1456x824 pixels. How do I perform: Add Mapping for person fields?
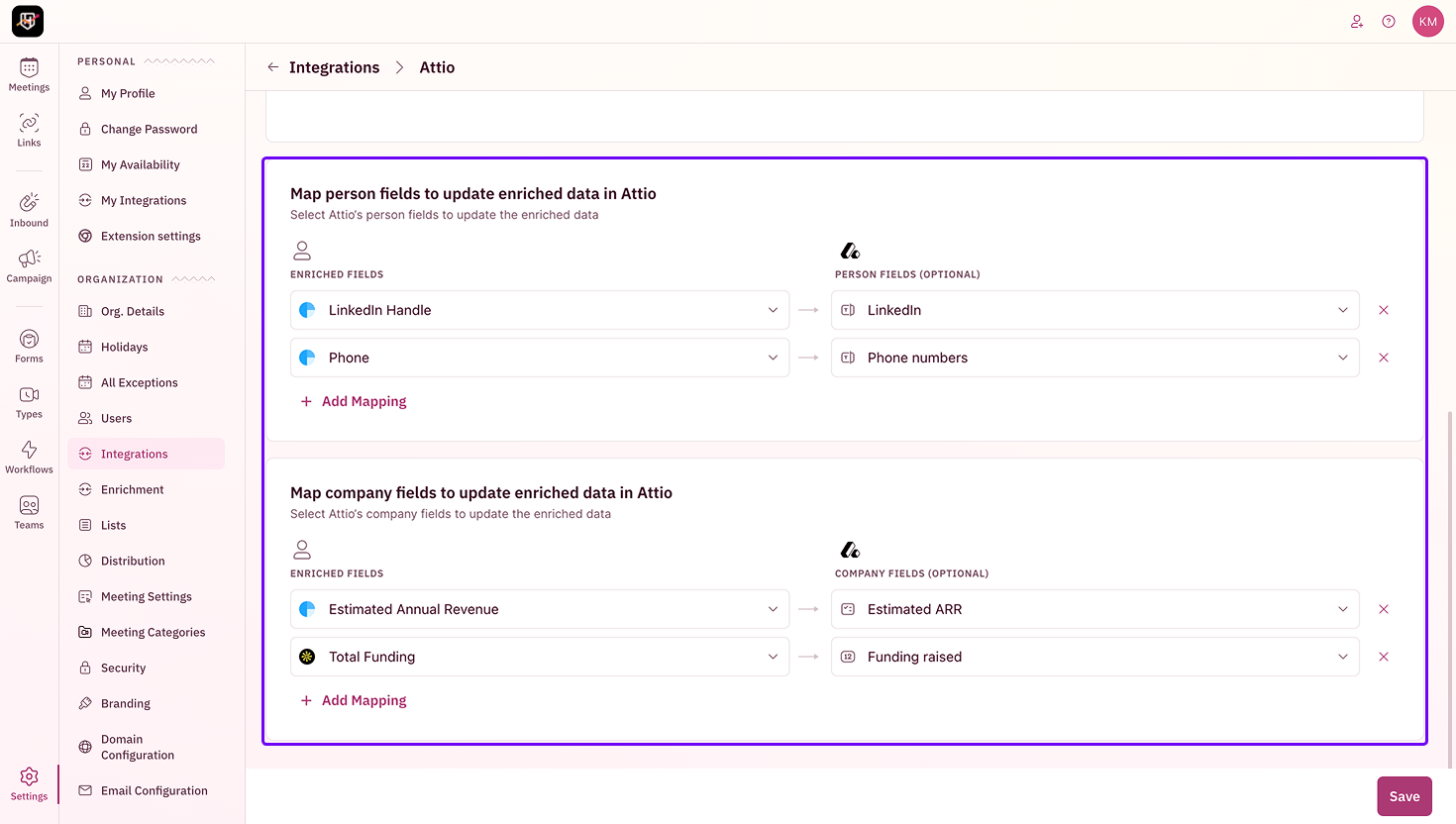click(x=354, y=401)
